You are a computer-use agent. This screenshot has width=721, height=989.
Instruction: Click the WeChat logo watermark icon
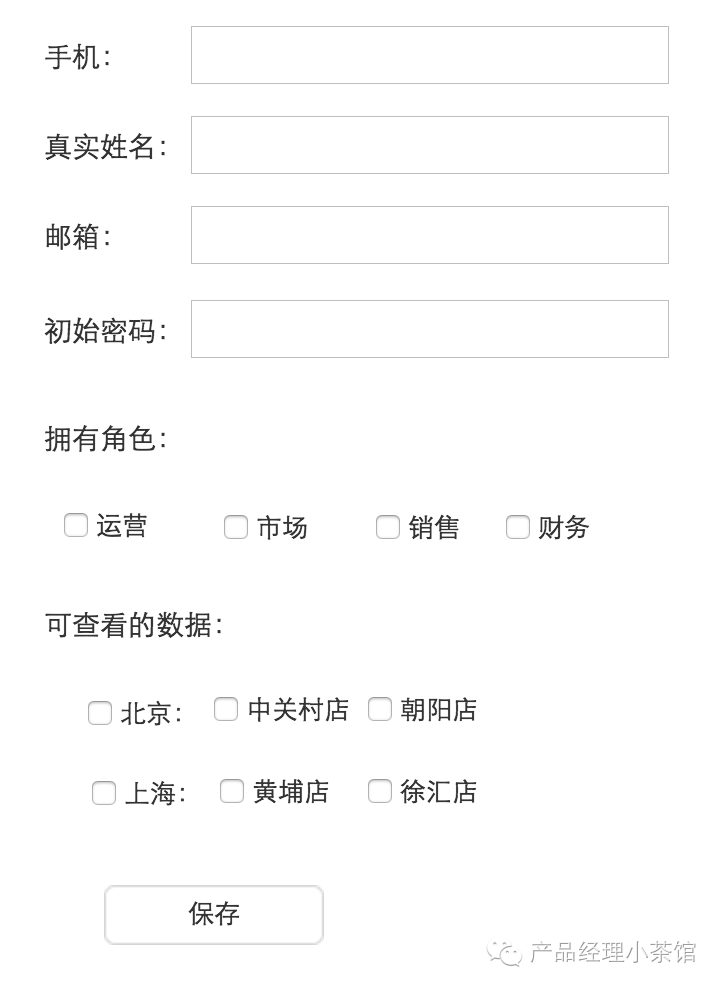pos(505,953)
